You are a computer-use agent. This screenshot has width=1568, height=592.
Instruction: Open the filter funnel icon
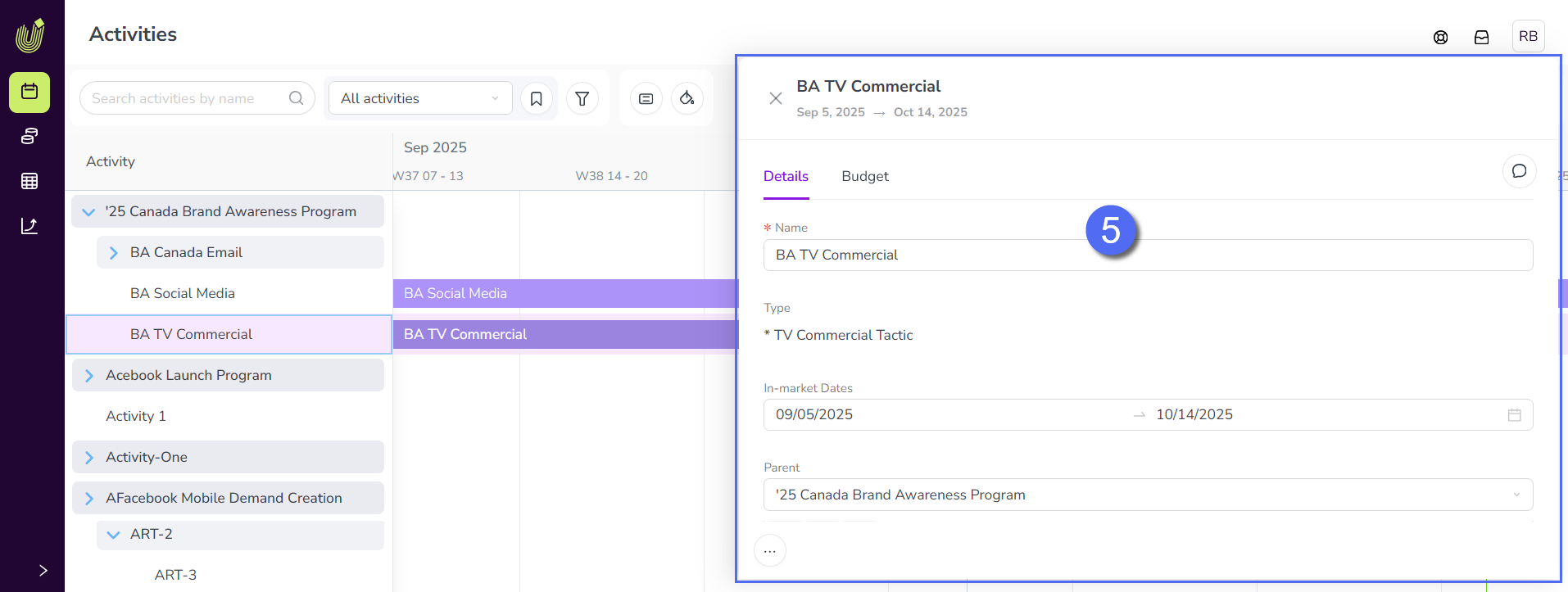[x=582, y=98]
